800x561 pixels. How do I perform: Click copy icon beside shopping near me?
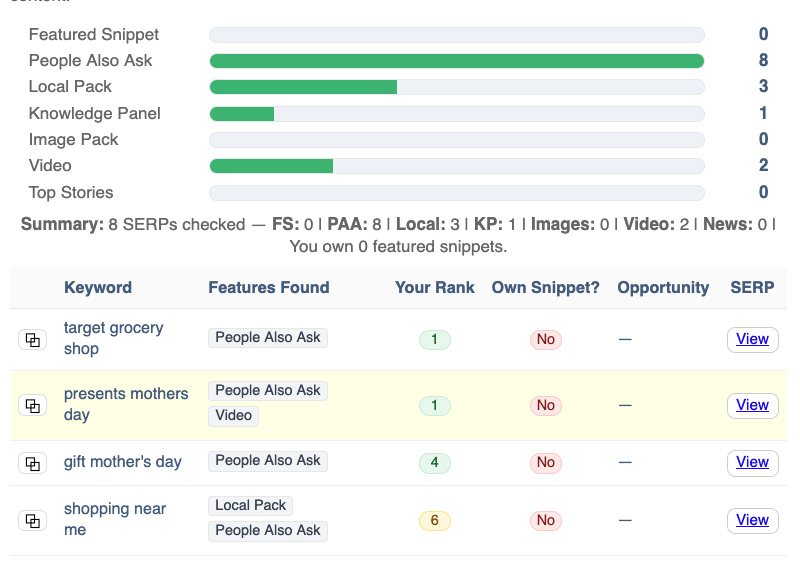[33, 520]
